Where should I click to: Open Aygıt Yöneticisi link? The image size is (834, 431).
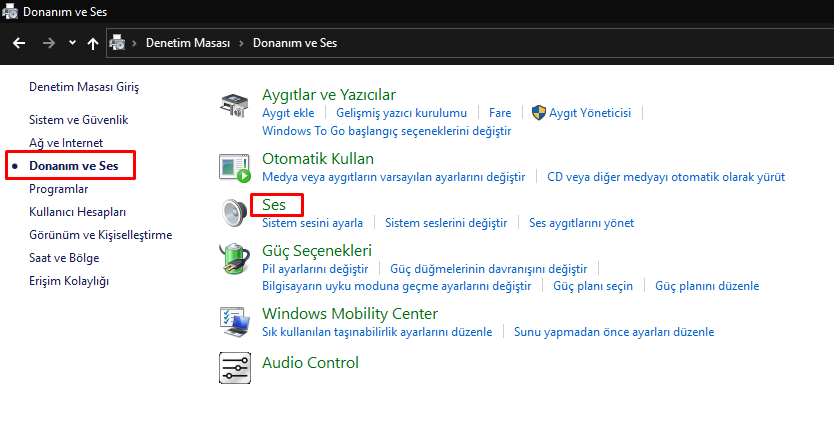click(x=590, y=113)
